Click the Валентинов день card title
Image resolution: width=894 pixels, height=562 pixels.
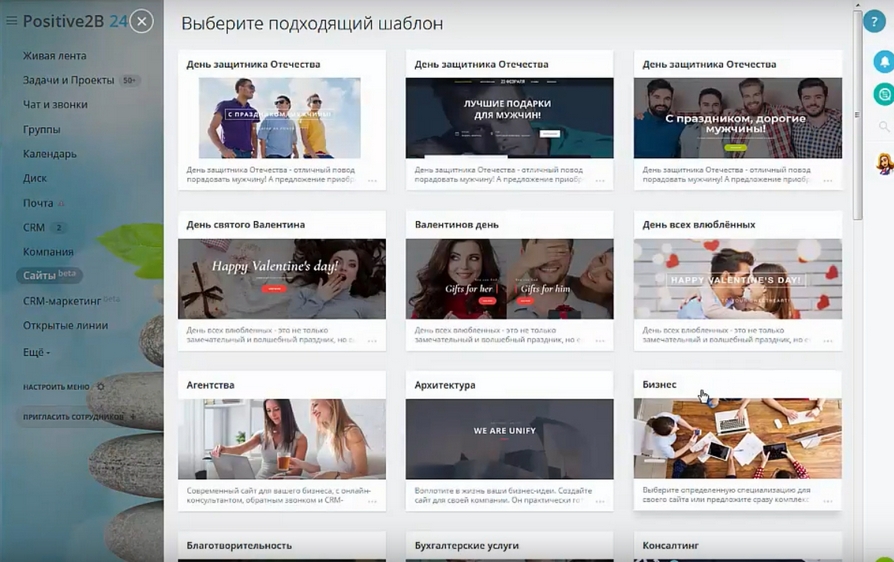[x=457, y=225]
